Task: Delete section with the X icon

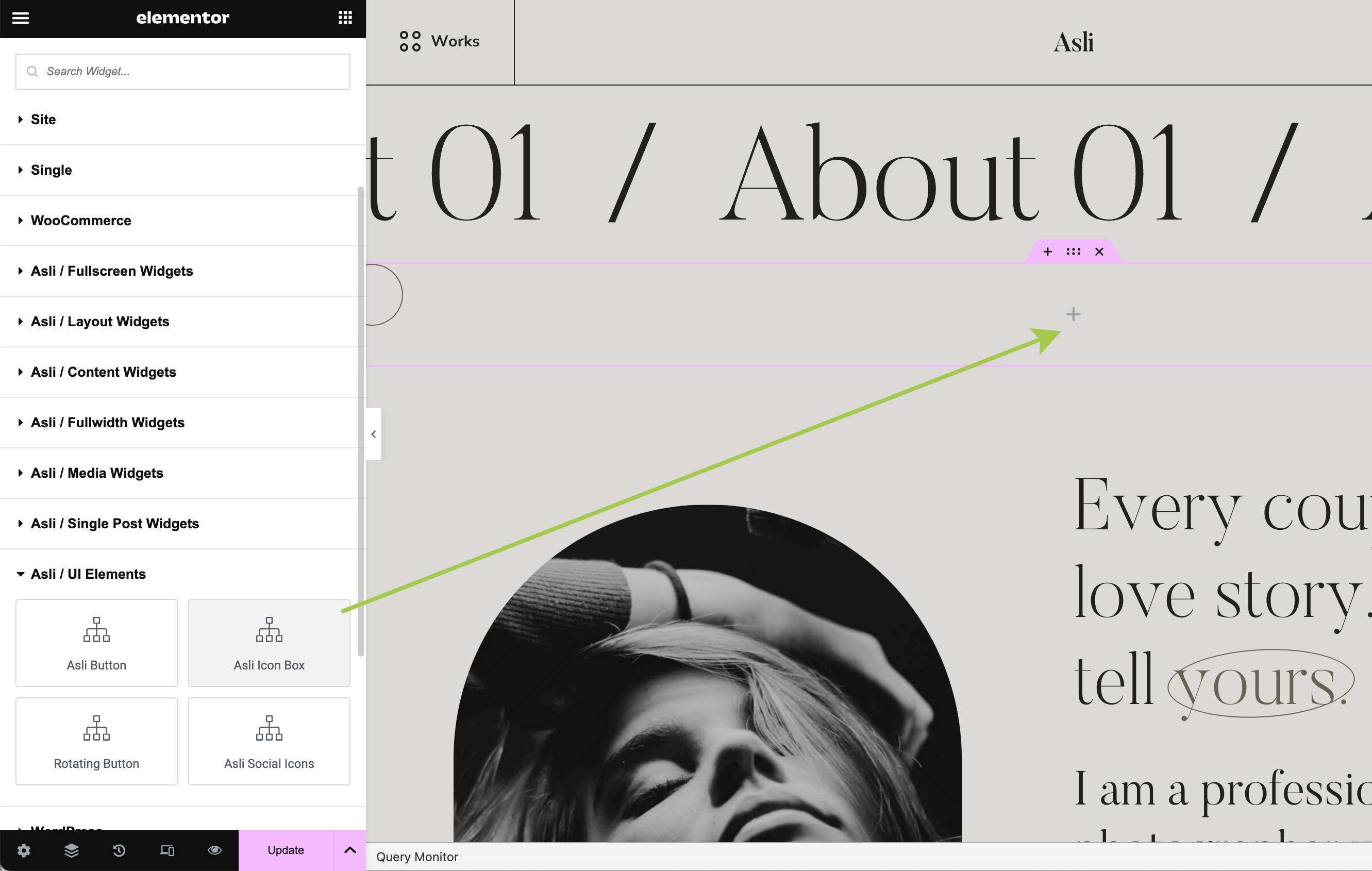Action: tap(1100, 252)
